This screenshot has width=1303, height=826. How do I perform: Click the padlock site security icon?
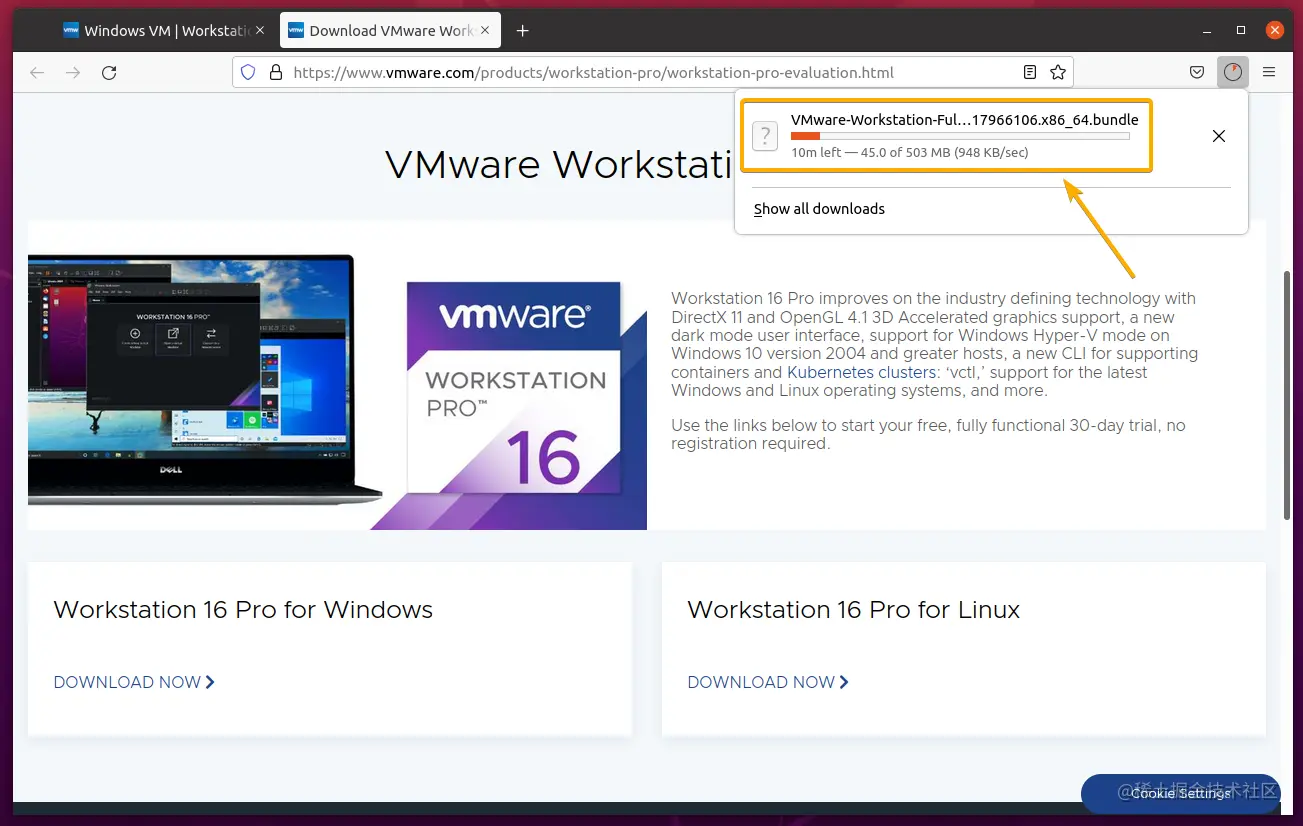pos(274,72)
